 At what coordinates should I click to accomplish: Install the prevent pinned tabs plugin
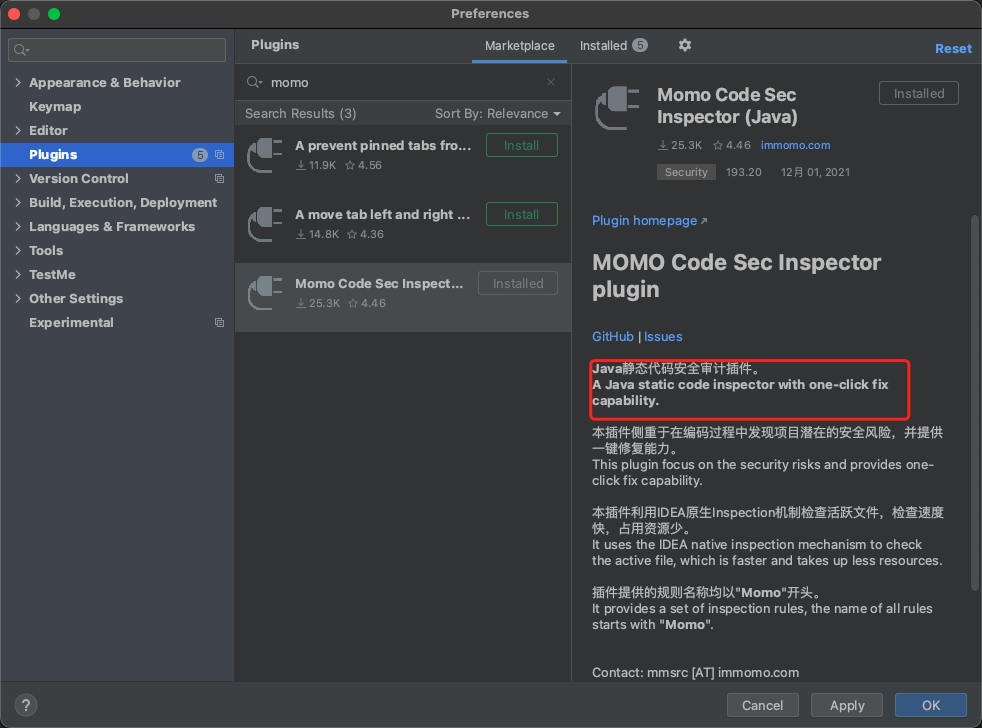[522, 145]
